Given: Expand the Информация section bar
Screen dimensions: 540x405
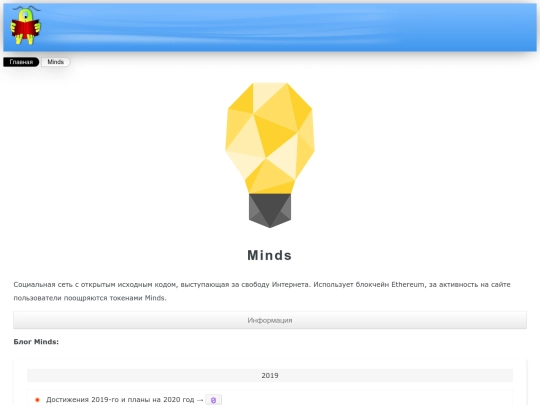Looking at the screenshot, I should coord(270,320).
